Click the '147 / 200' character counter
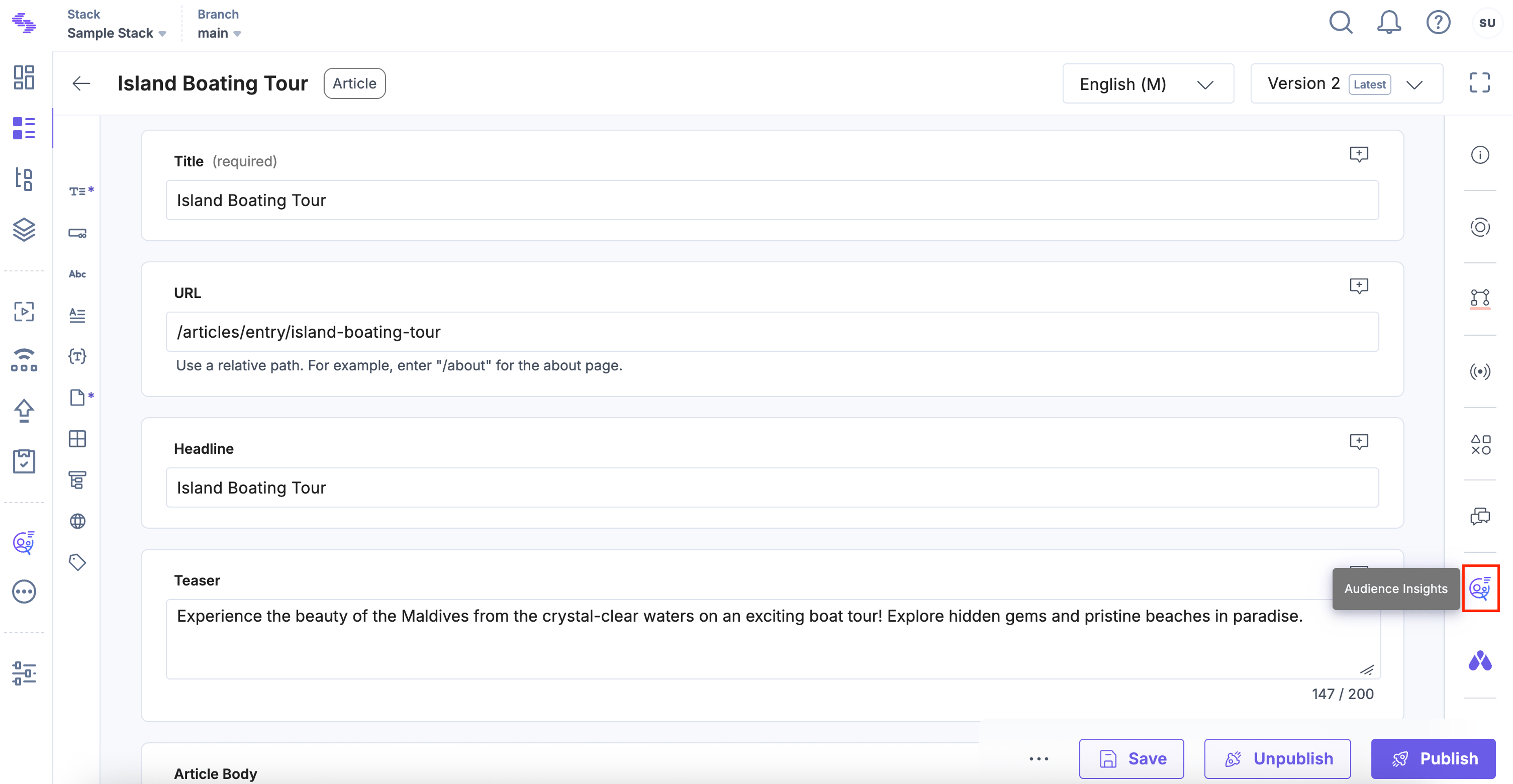 (1343, 693)
